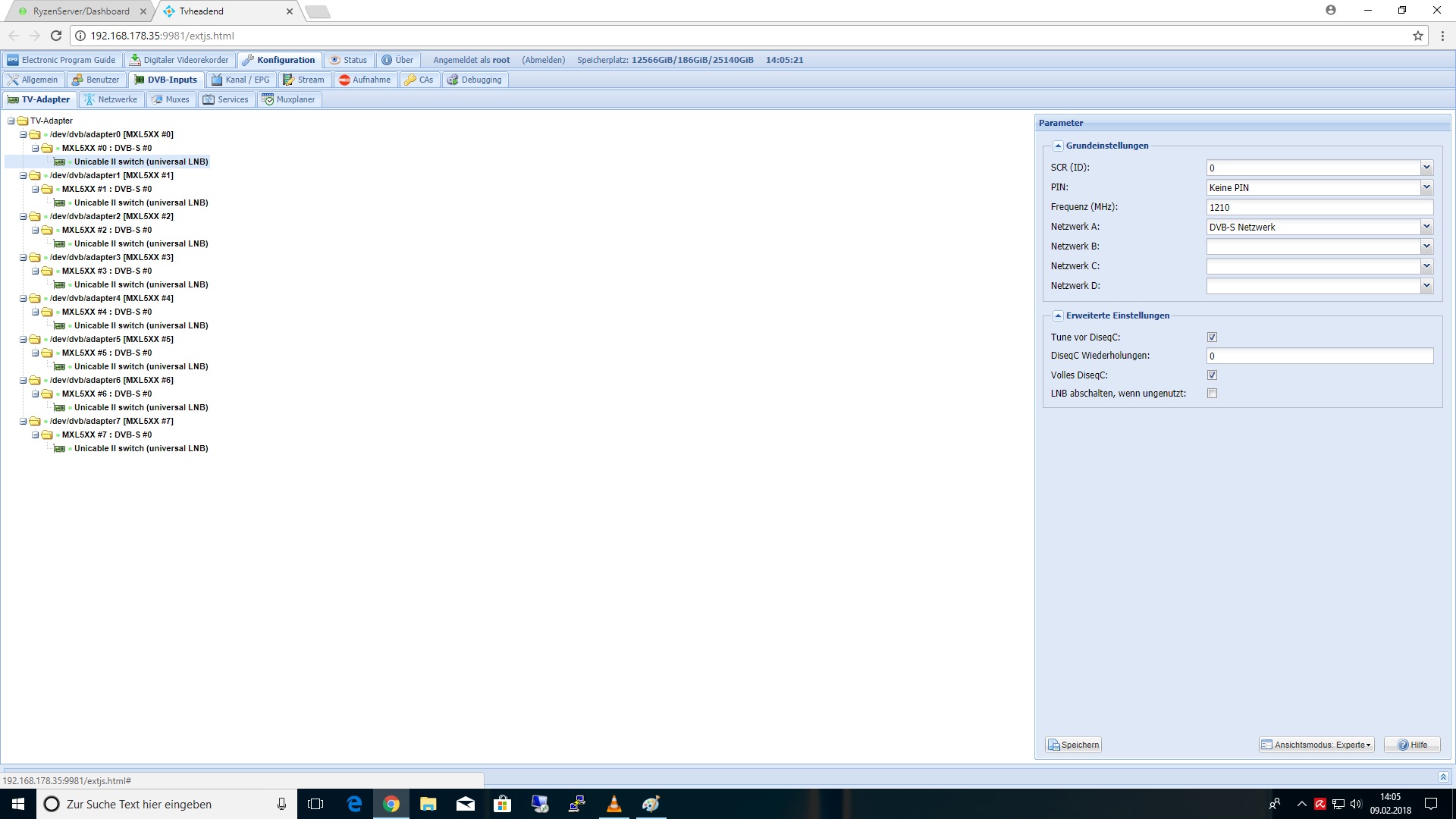The image size is (1456, 819).
Task: Select the MXL5XX #4 : DVB-S #0 entry
Action: pos(107,312)
